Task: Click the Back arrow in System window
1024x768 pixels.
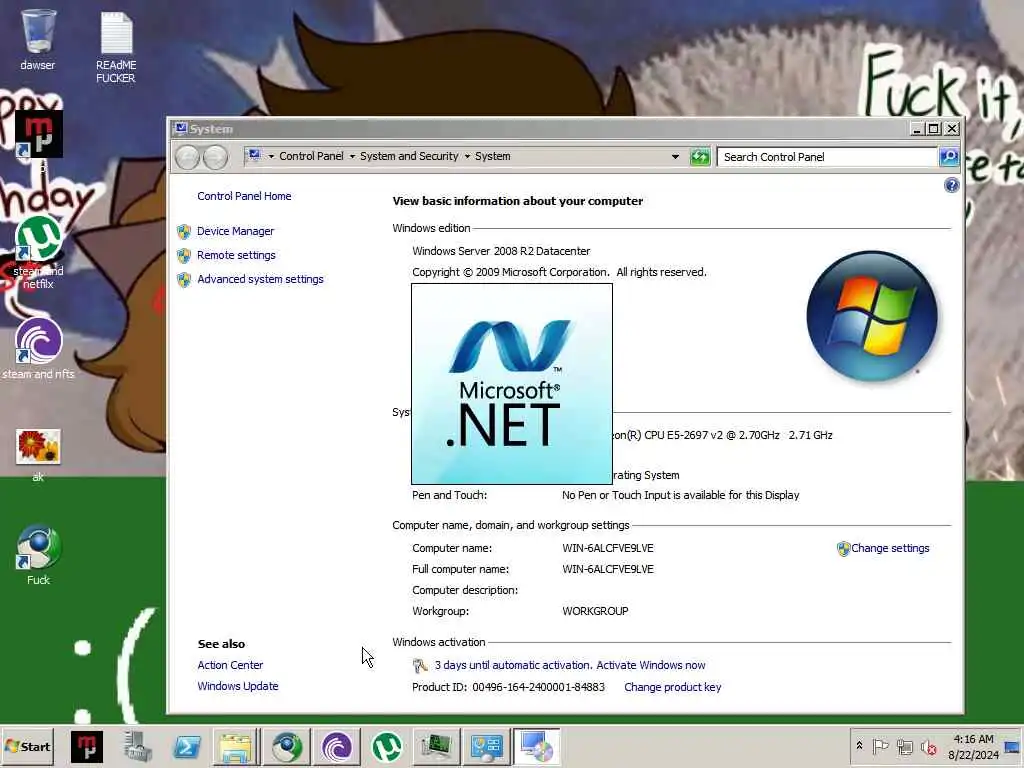Action: pyautogui.click(x=187, y=157)
